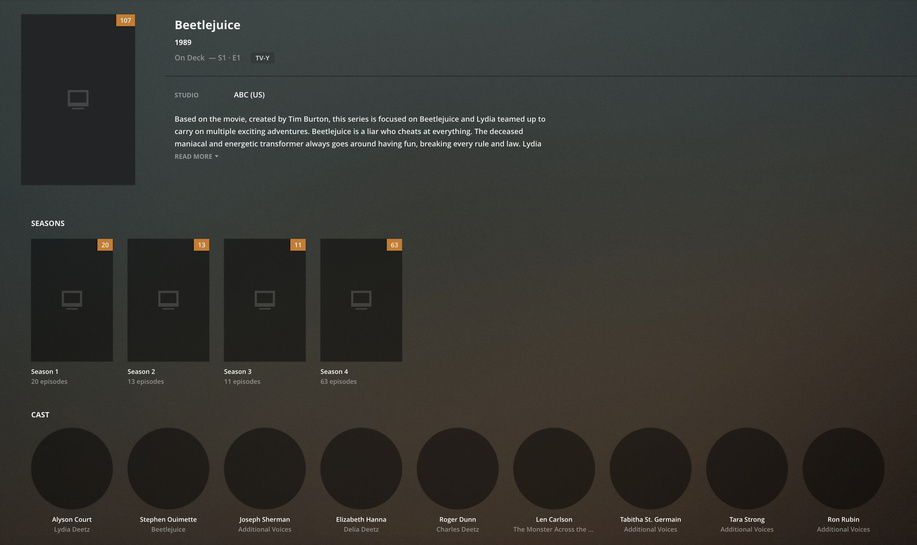Click the Season 3 title link

[x=237, y=371]
